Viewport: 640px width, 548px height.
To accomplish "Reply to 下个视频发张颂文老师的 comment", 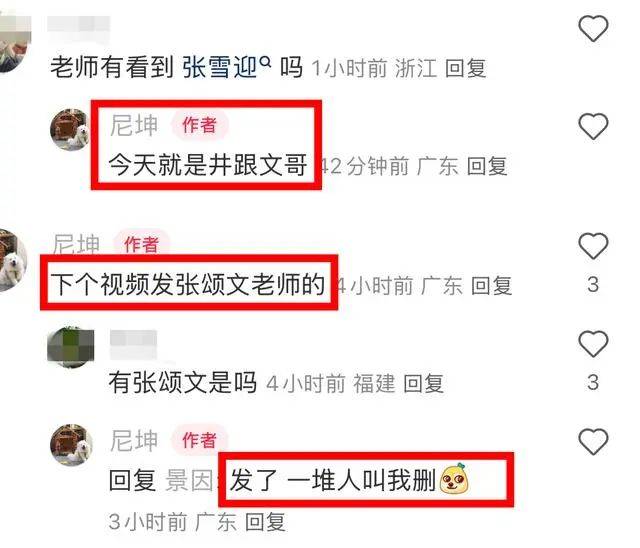I will pyautogui.click(x=491, y=285).
